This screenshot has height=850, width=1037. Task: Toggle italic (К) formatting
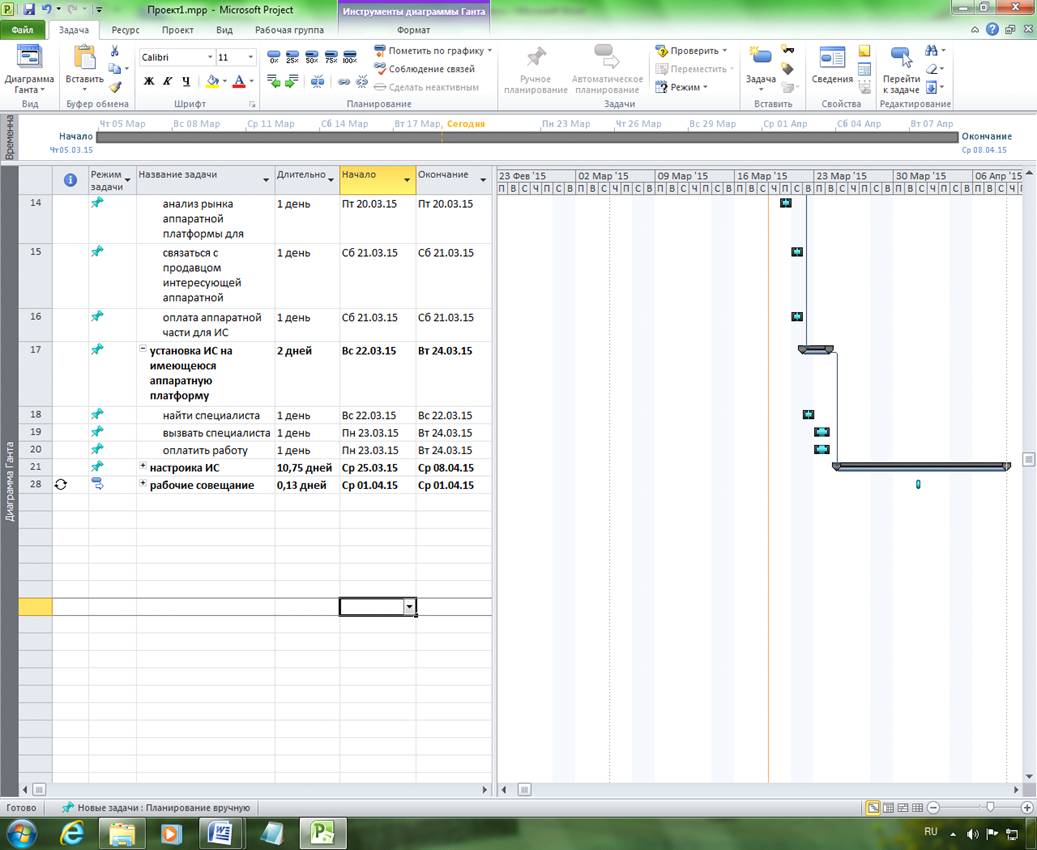[167, 82]
